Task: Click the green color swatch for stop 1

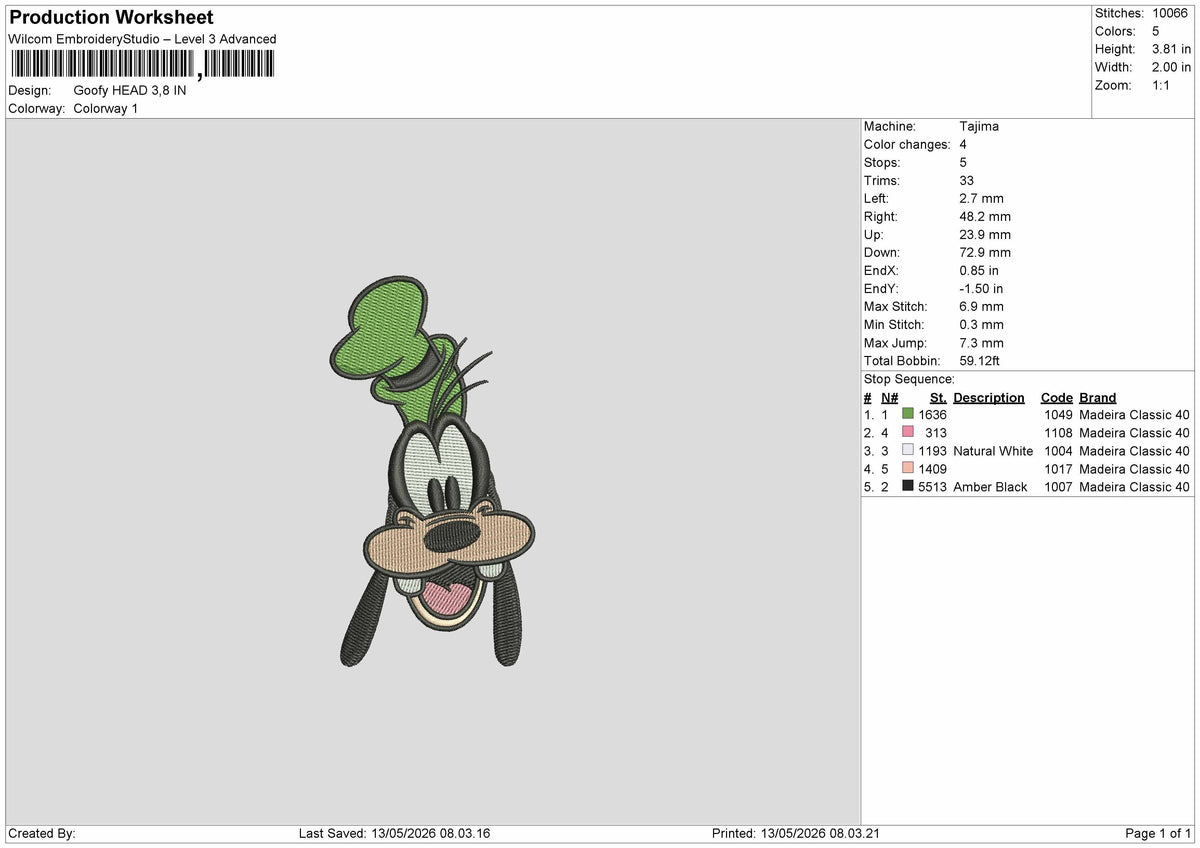Action: click(908, 414)
